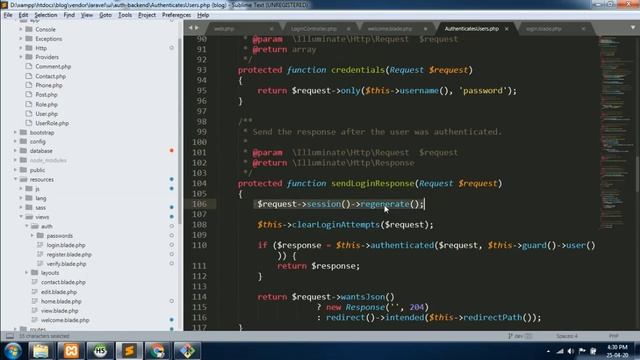
Task: Open the Edit menu
Action: tap(23, 15)
